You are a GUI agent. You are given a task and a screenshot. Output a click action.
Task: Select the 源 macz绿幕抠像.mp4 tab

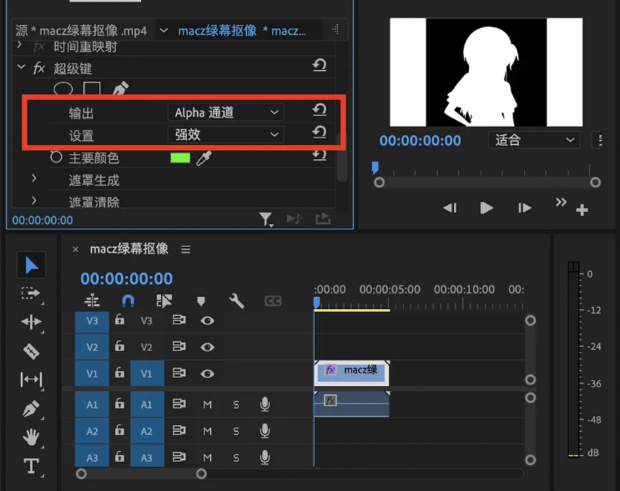tap(81, 30)
